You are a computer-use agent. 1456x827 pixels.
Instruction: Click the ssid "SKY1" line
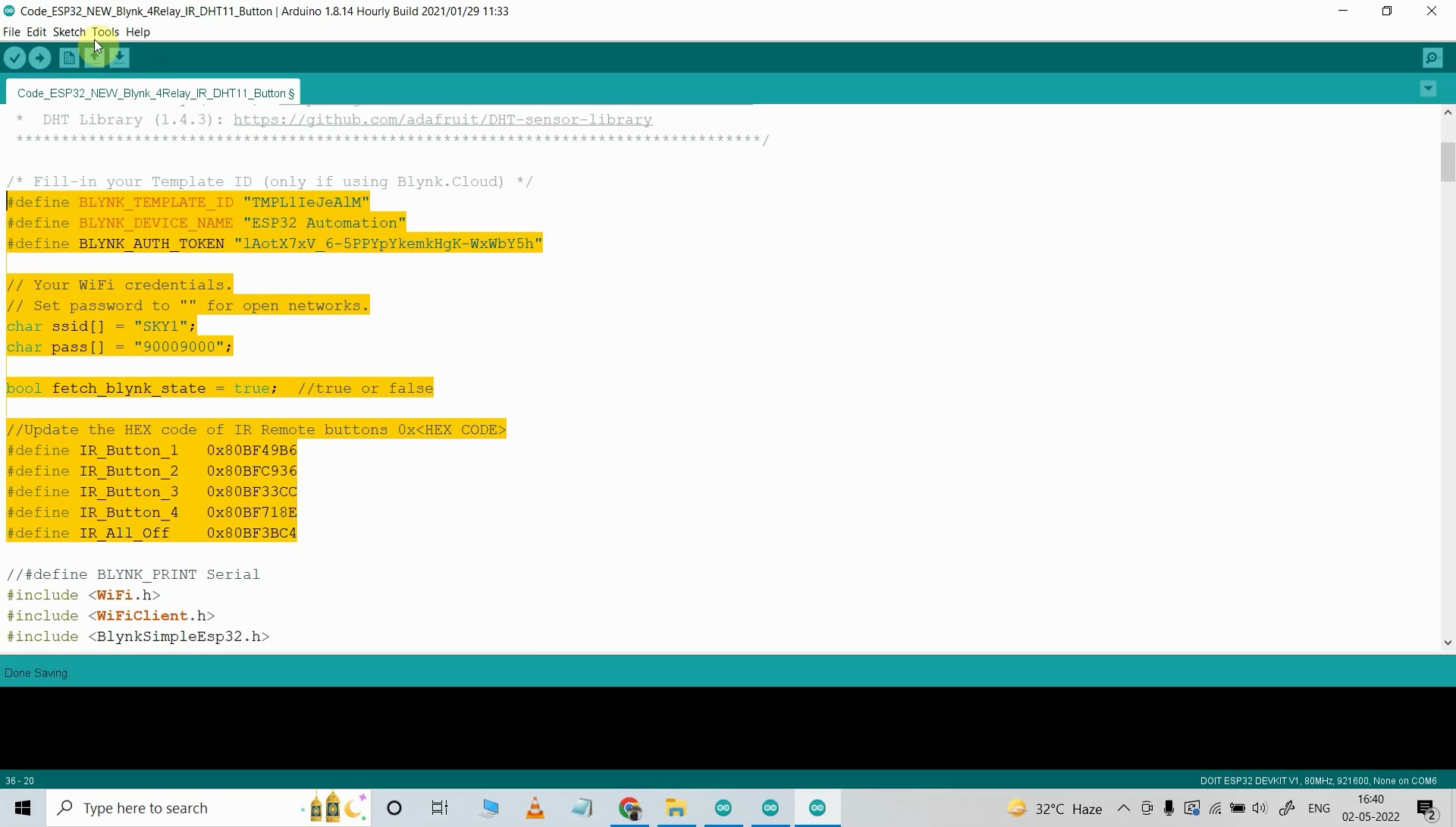coord(102,326)
